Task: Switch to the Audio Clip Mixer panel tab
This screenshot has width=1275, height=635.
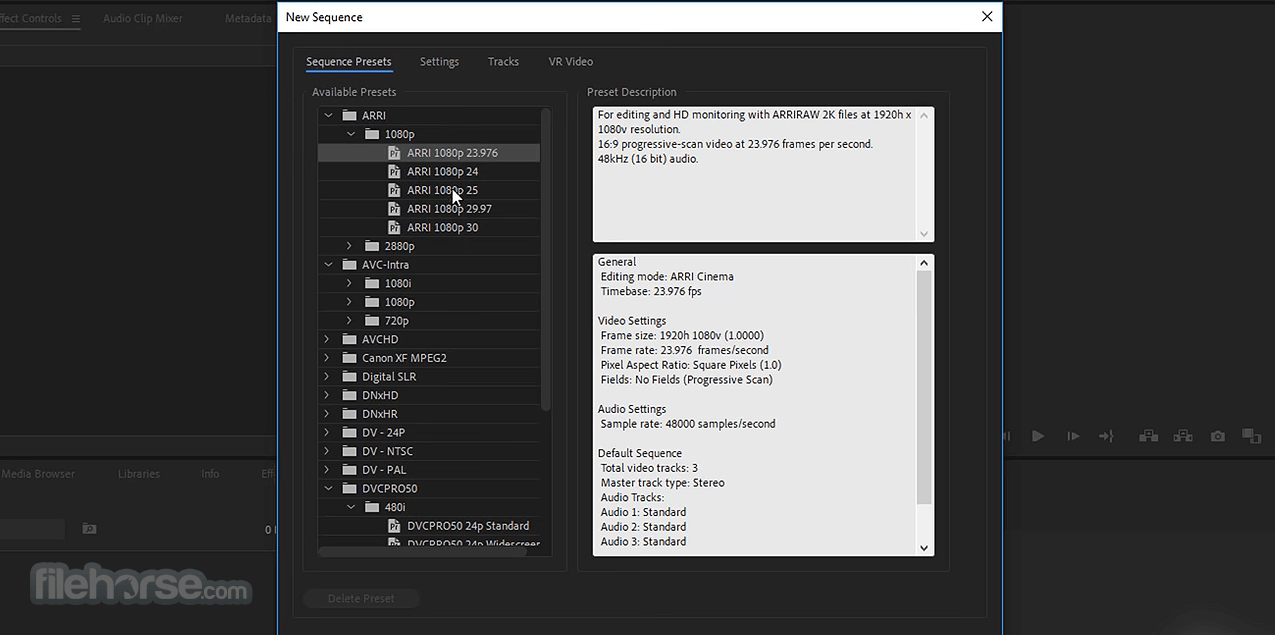Action: (x=143, y=19)
